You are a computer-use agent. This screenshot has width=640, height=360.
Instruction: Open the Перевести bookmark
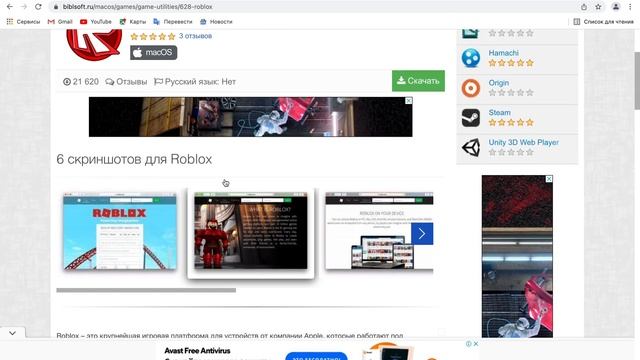173,22
